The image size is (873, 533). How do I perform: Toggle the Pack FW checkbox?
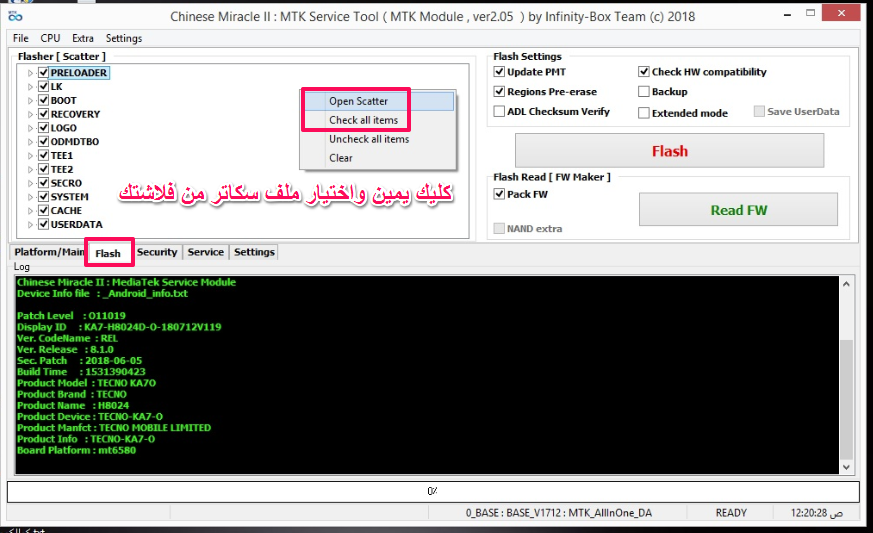(499, 194)
